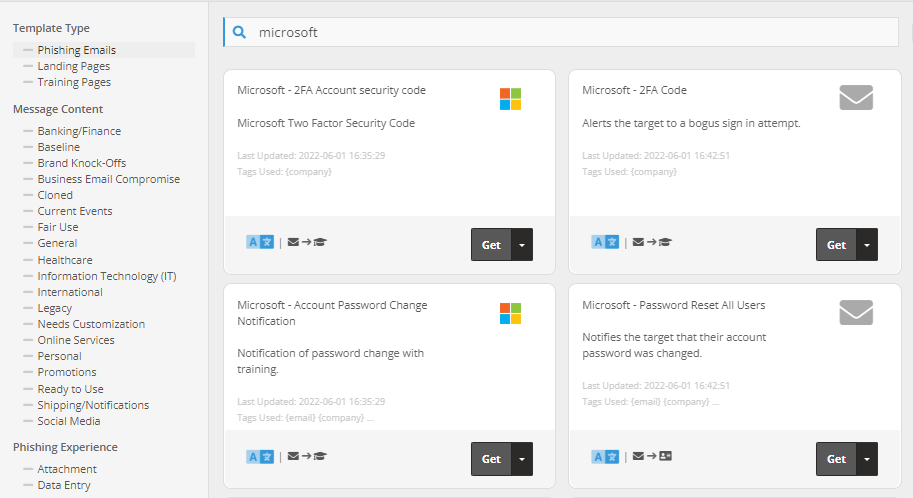
Task: Filter by Data Entry phishing experience
Action: [x=64, y=485]
